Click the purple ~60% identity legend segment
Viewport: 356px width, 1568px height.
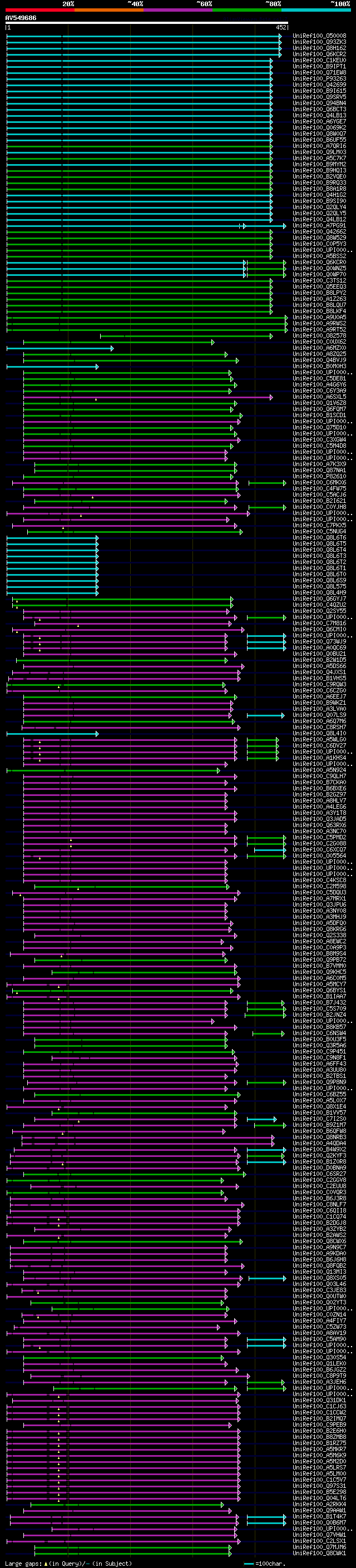pyautogui.click(x=177, y=10)
